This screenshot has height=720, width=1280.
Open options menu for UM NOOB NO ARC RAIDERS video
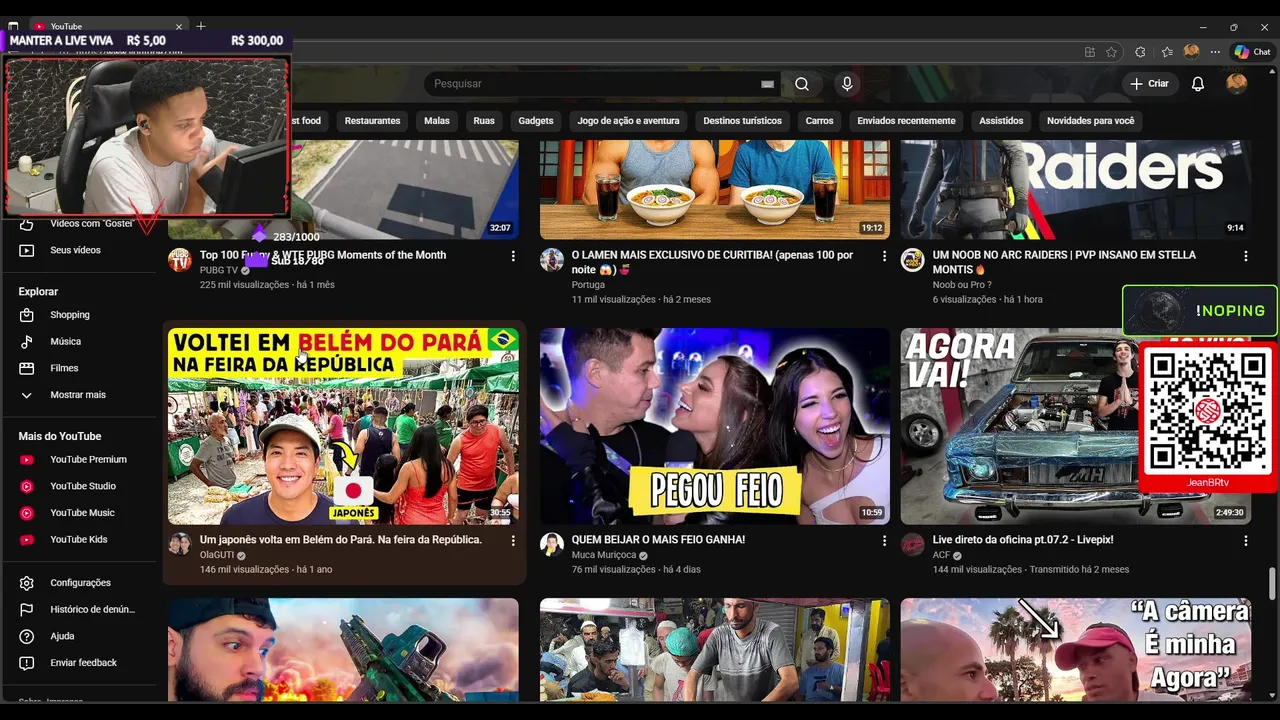(1246, 257)
